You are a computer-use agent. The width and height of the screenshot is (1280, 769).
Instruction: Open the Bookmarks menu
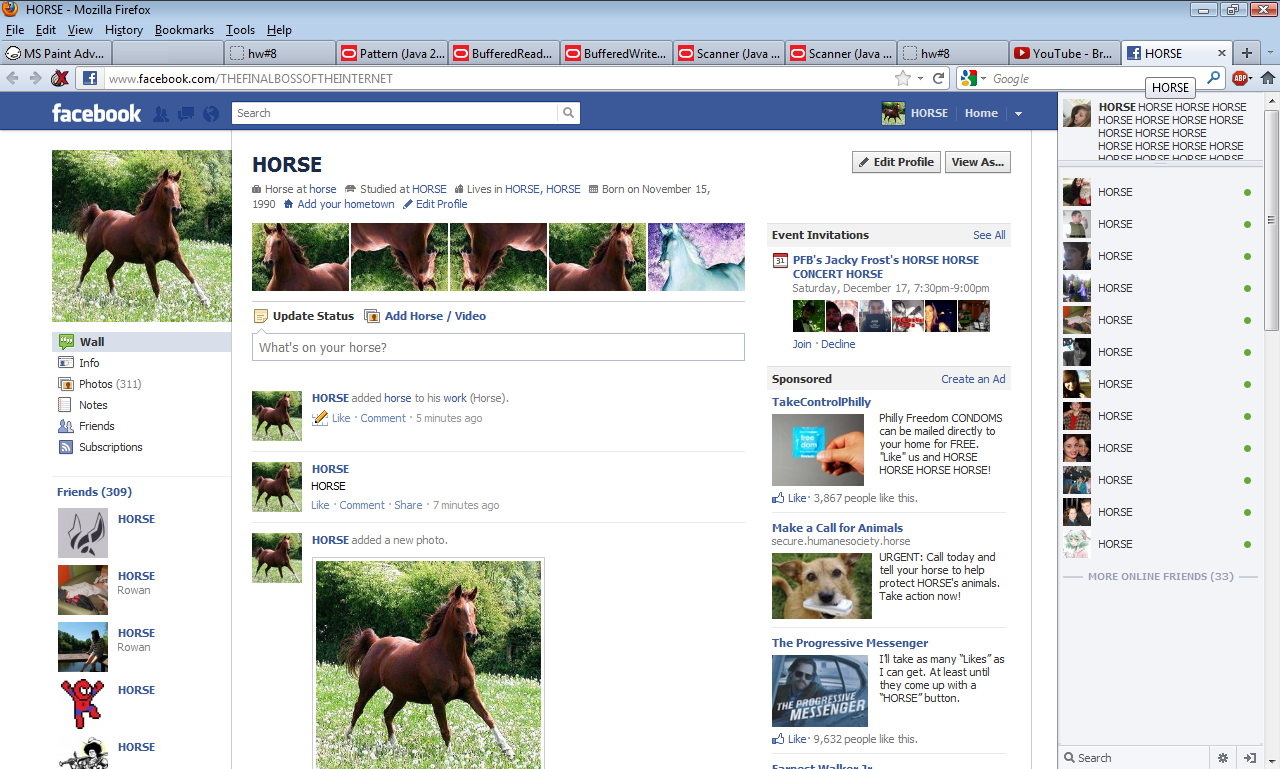pos(184,30)
